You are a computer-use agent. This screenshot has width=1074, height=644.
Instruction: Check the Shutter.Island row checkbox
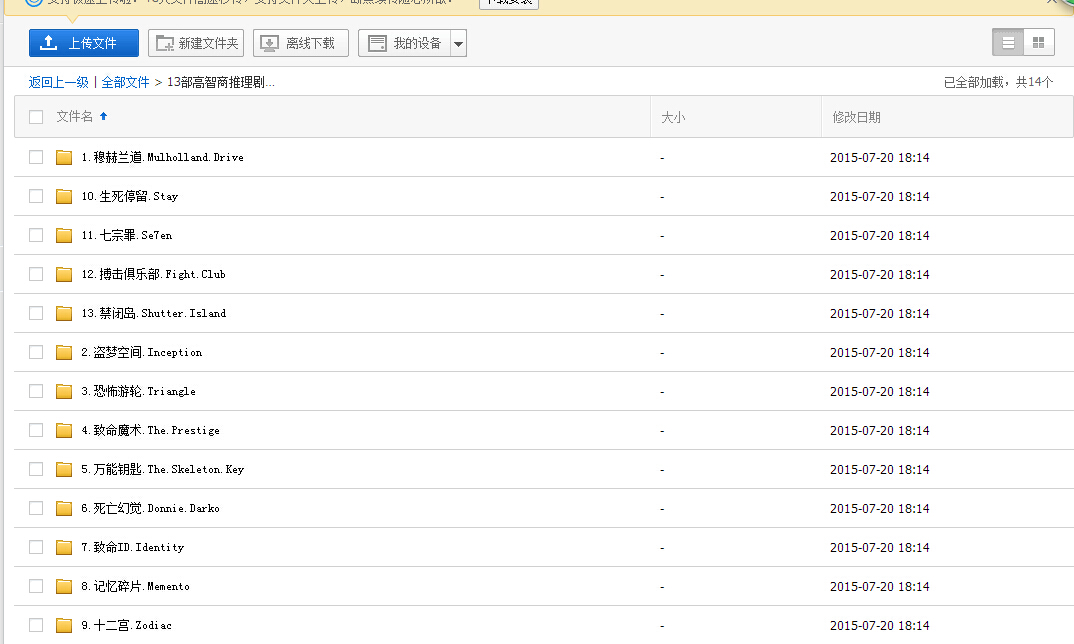[x=36, y=314]
